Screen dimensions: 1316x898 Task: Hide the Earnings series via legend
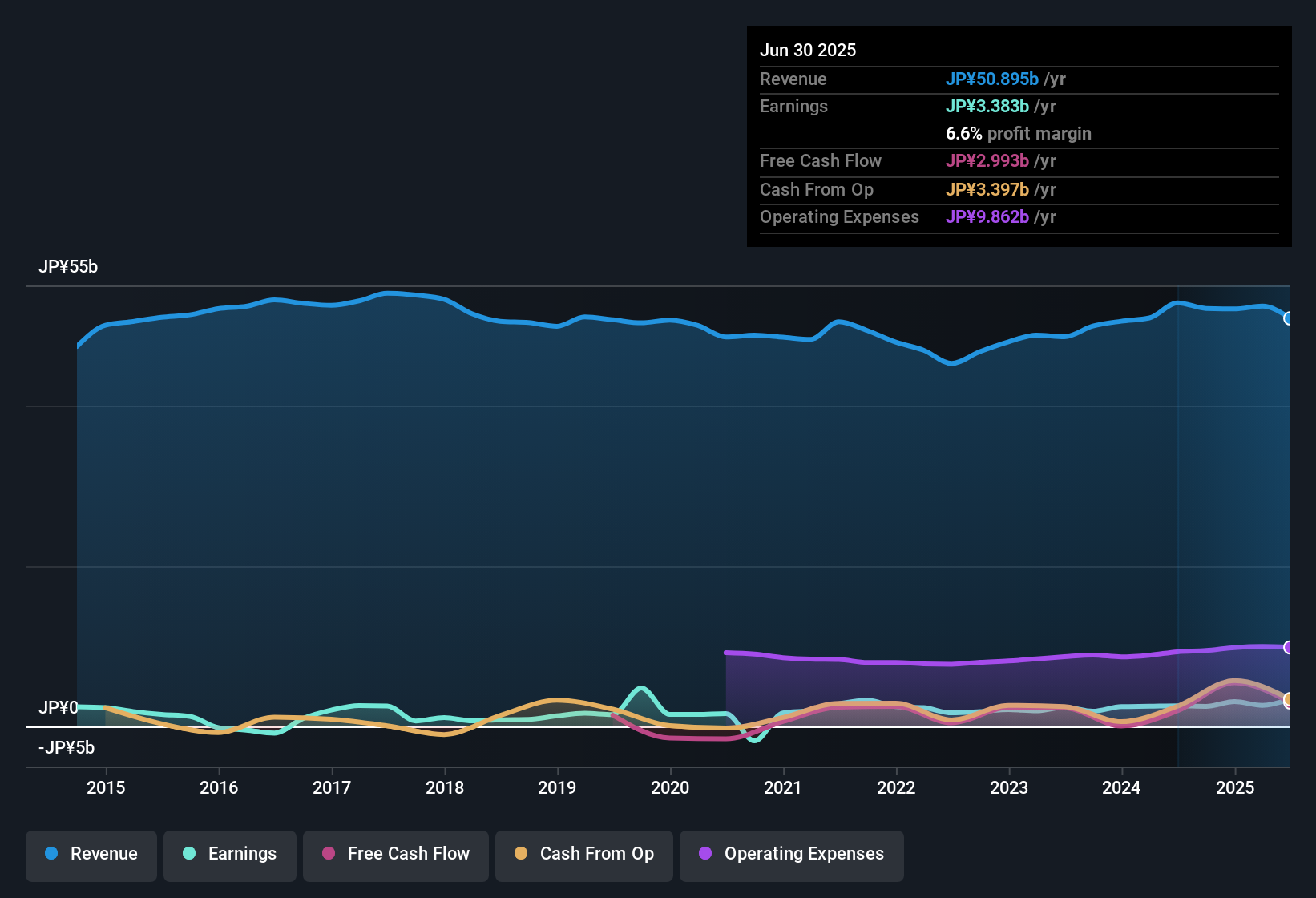(x=230, y=854)
